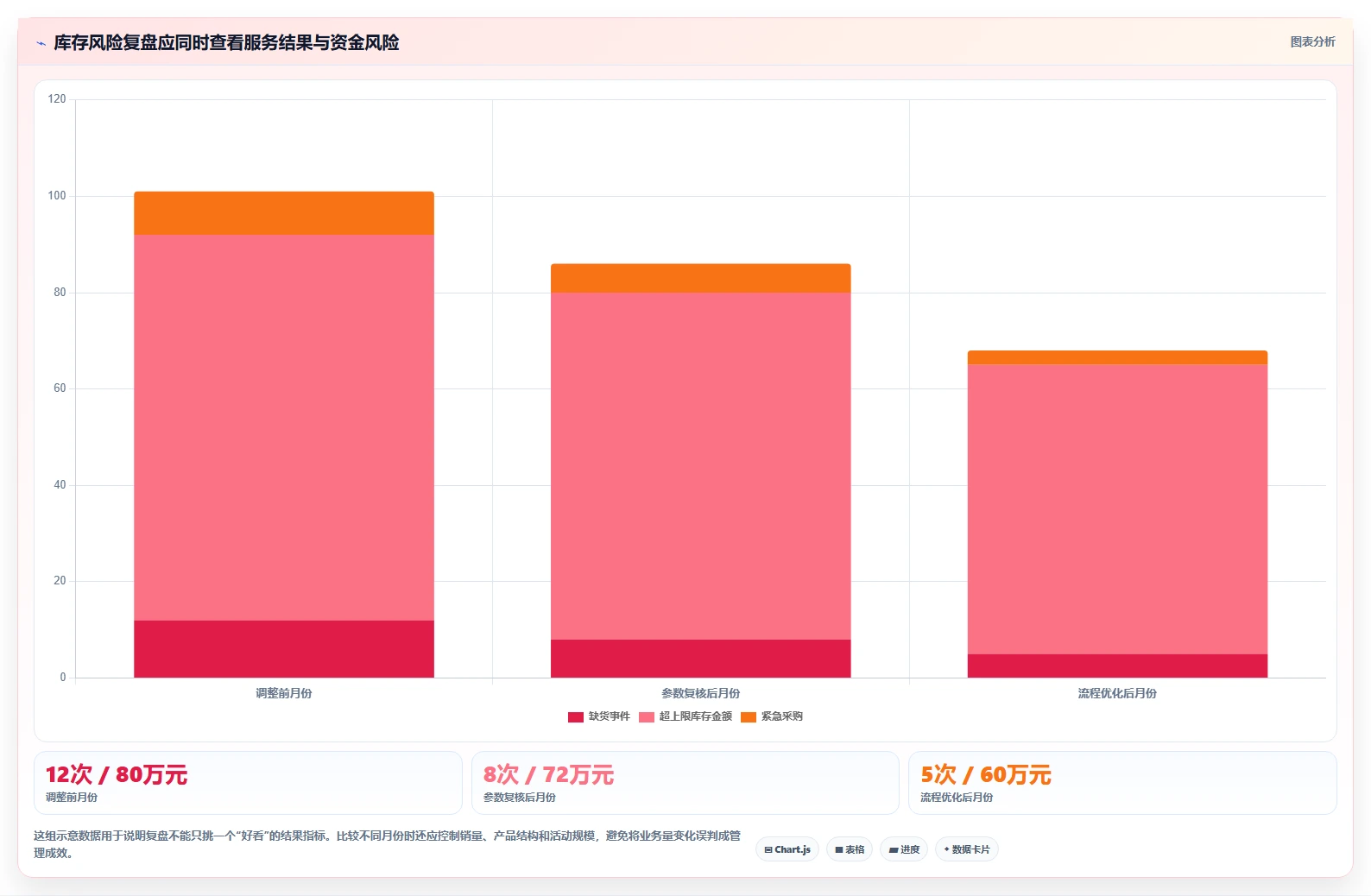Screen dimensions: 1371x896
Task: Open the 5次 / 60万元 data card
Action: (x=1122, y=783)
